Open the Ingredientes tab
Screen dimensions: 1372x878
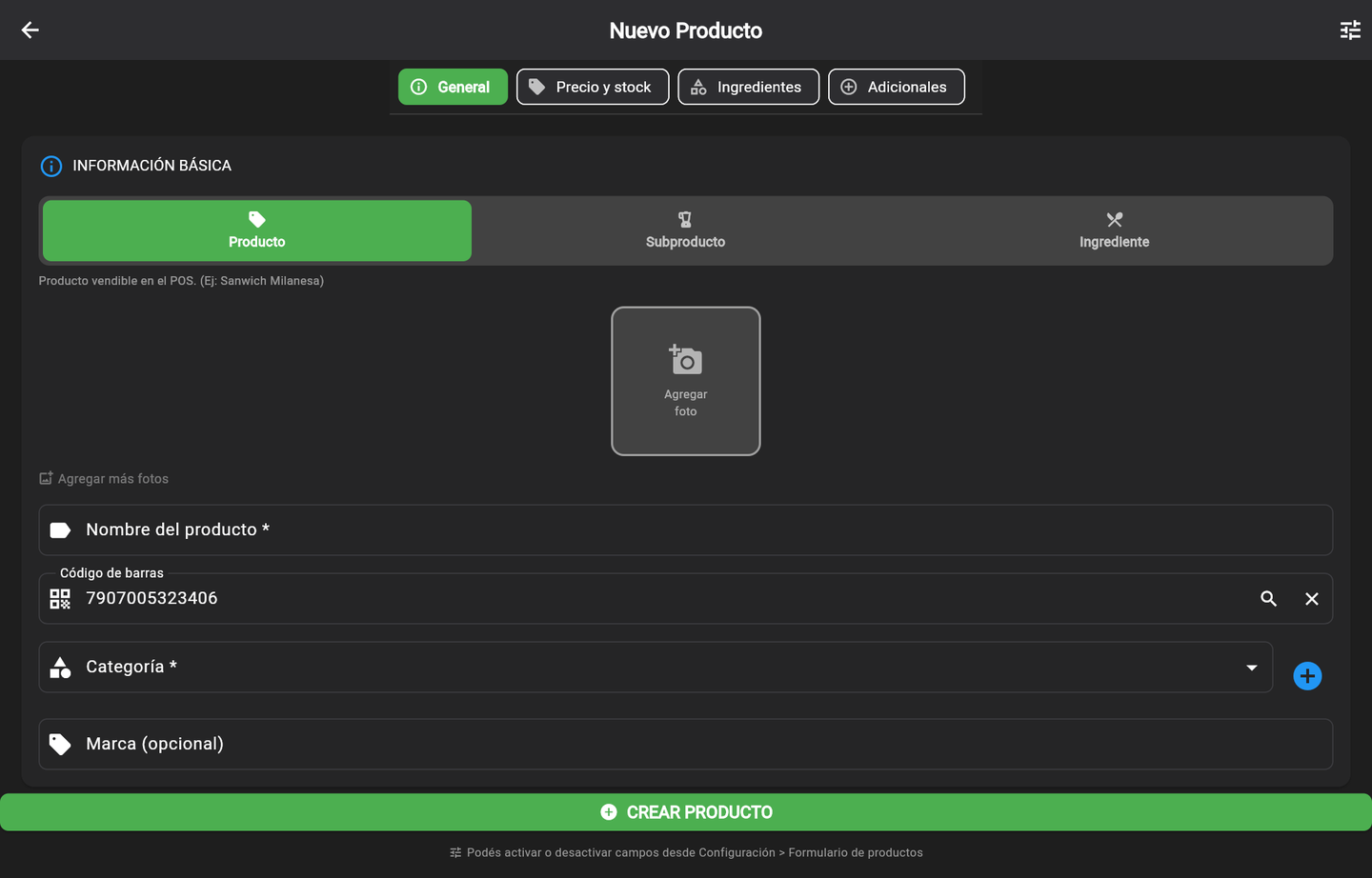click(748, 87)
